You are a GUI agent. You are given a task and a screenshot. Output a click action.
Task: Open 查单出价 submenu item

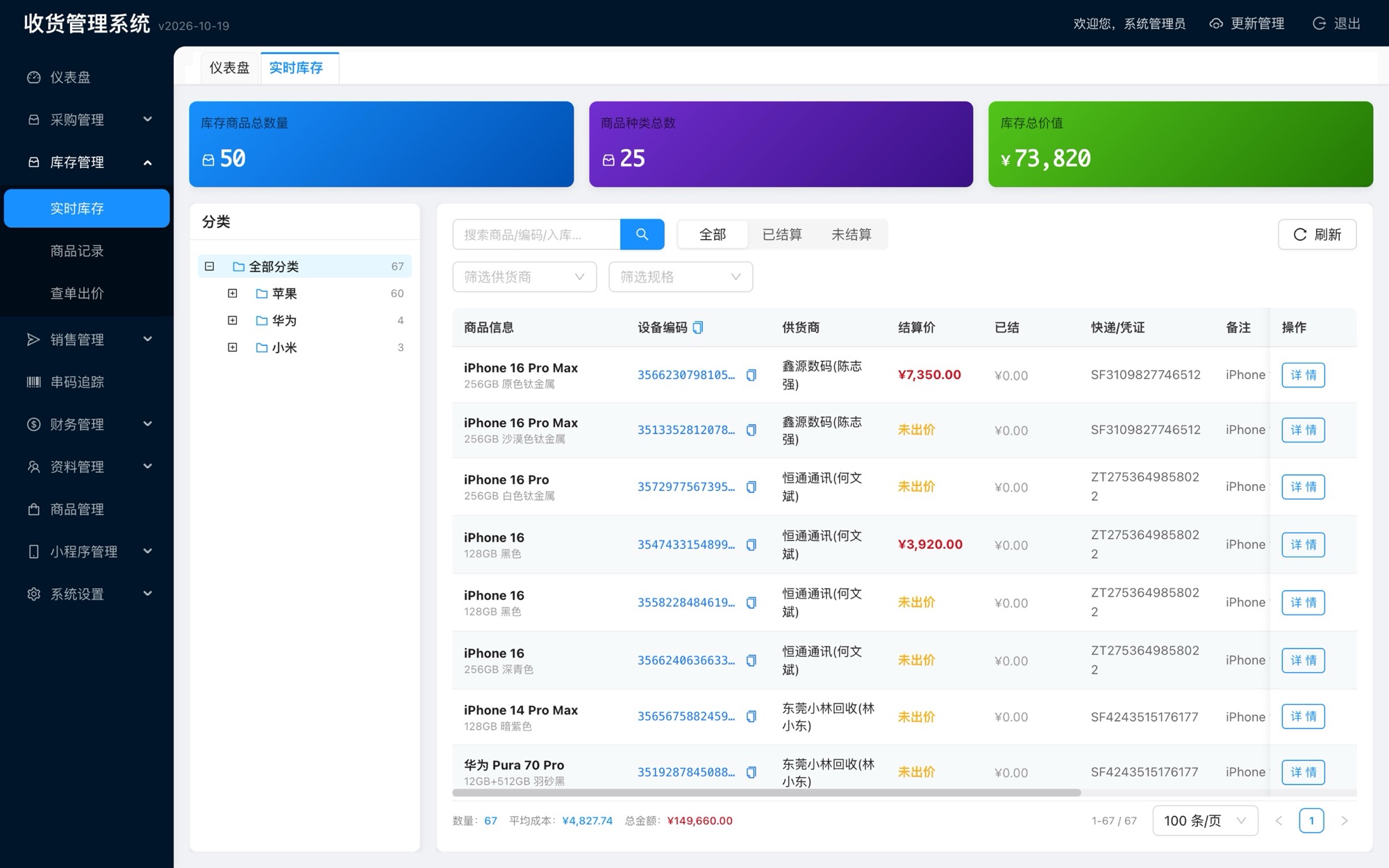coord(87,293)
